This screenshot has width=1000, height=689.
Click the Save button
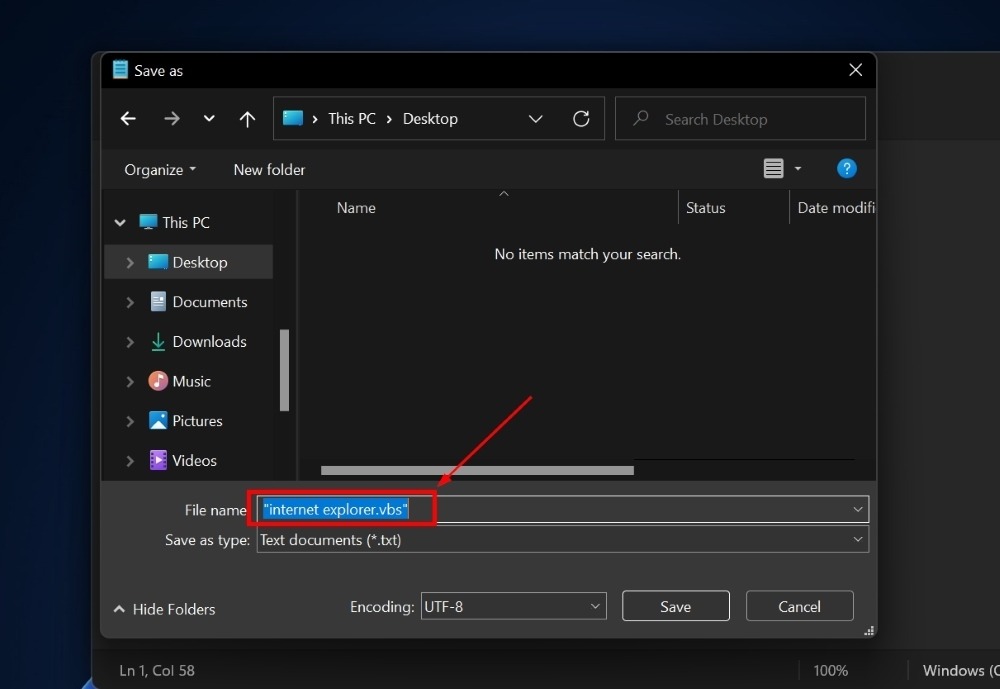(675, 605)
